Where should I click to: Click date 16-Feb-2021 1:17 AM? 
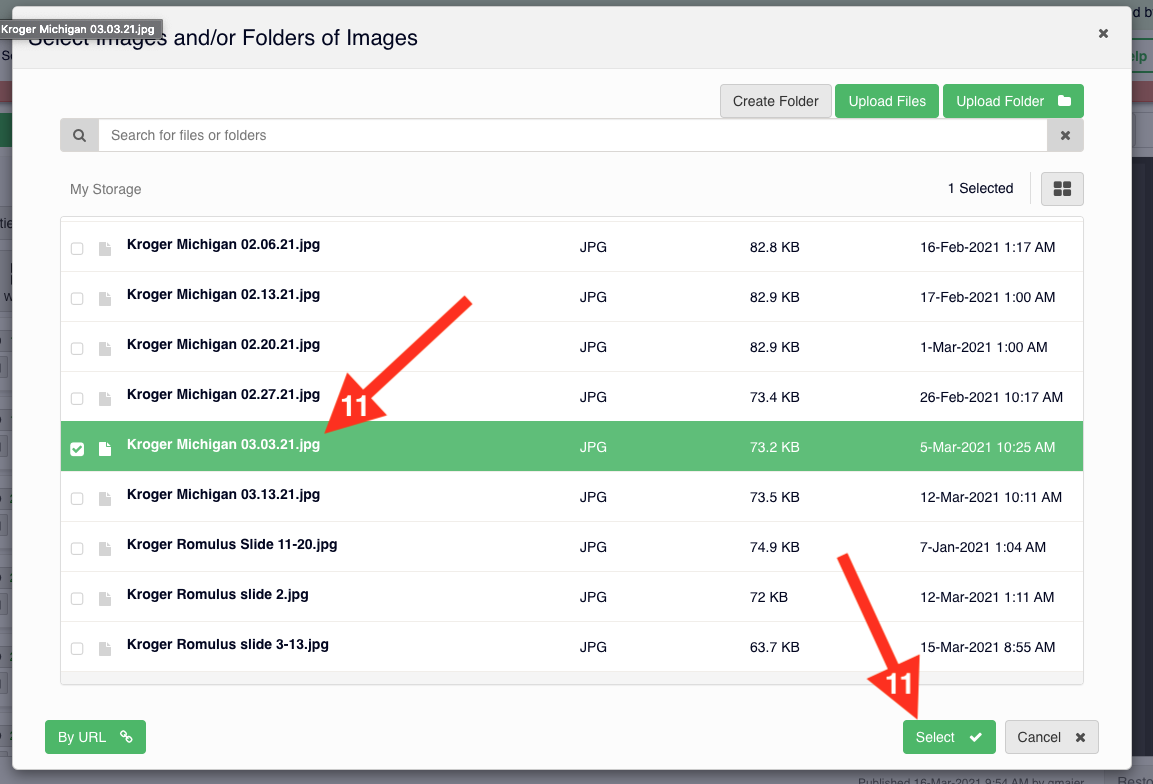tap(988, 248)
